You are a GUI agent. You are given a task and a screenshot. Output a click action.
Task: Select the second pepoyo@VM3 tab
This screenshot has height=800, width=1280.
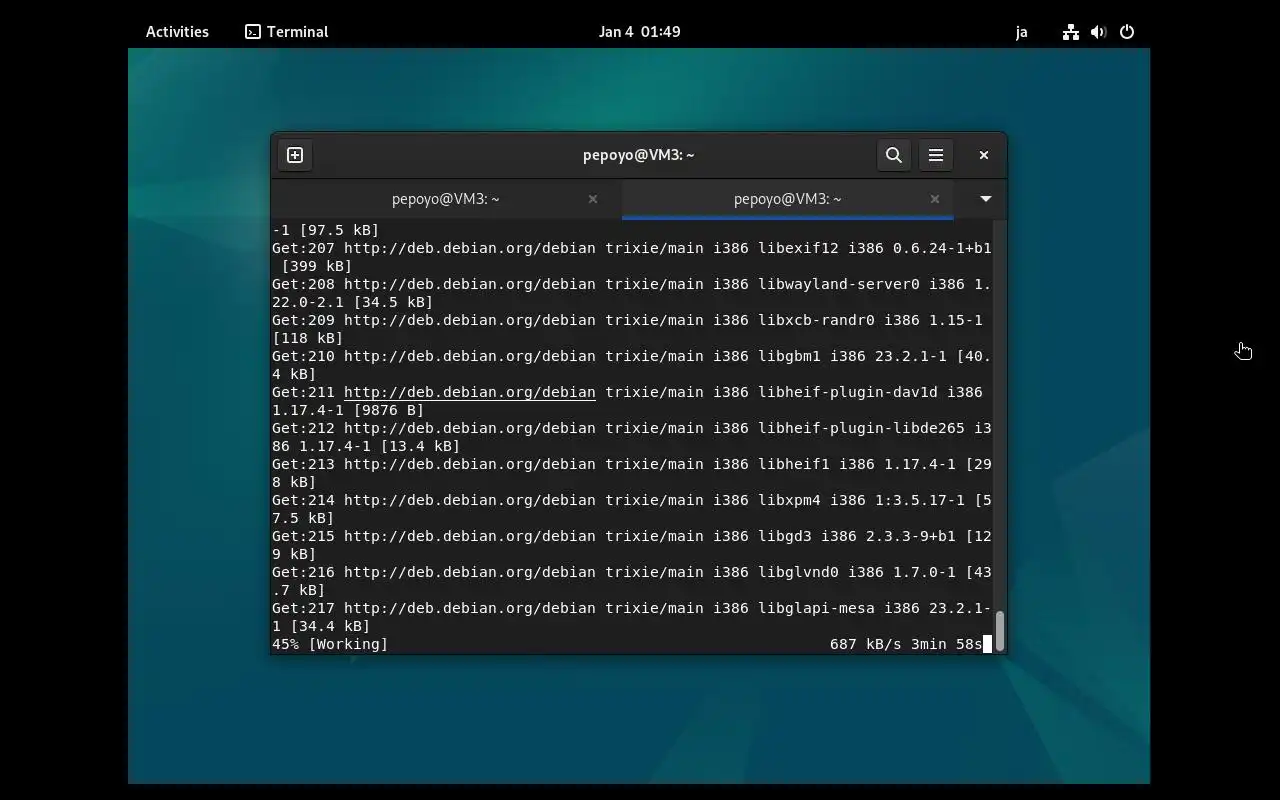coord(788,199)
